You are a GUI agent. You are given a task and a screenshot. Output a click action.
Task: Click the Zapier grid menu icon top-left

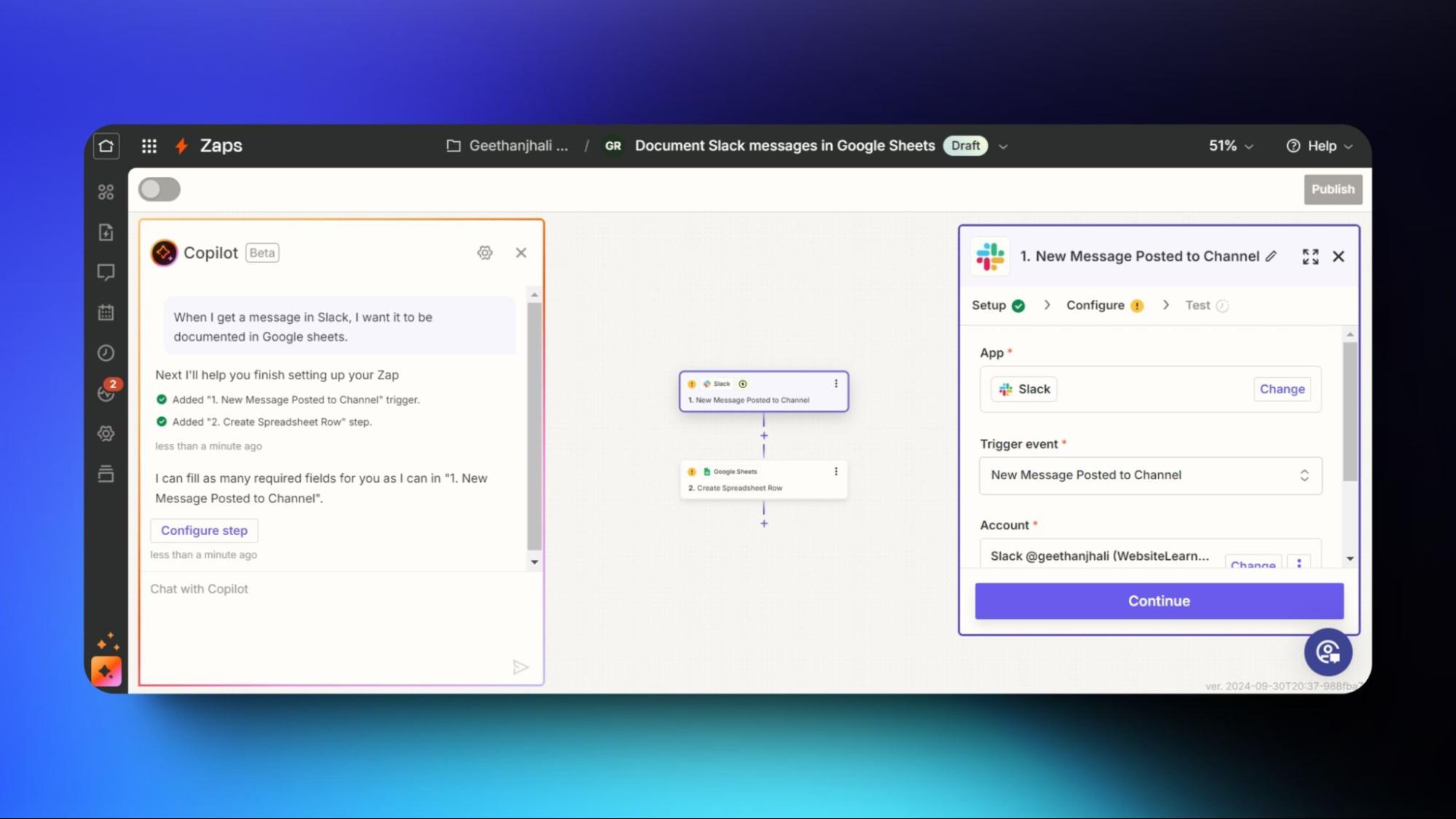(x=149, y=145)
